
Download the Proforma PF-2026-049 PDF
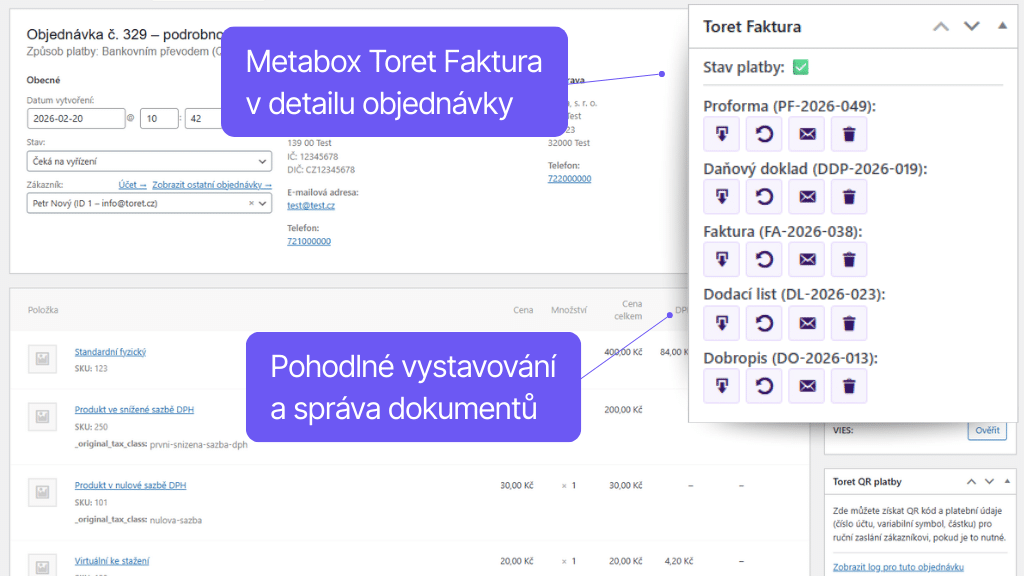pyautogui.click(x=721, y=134)
